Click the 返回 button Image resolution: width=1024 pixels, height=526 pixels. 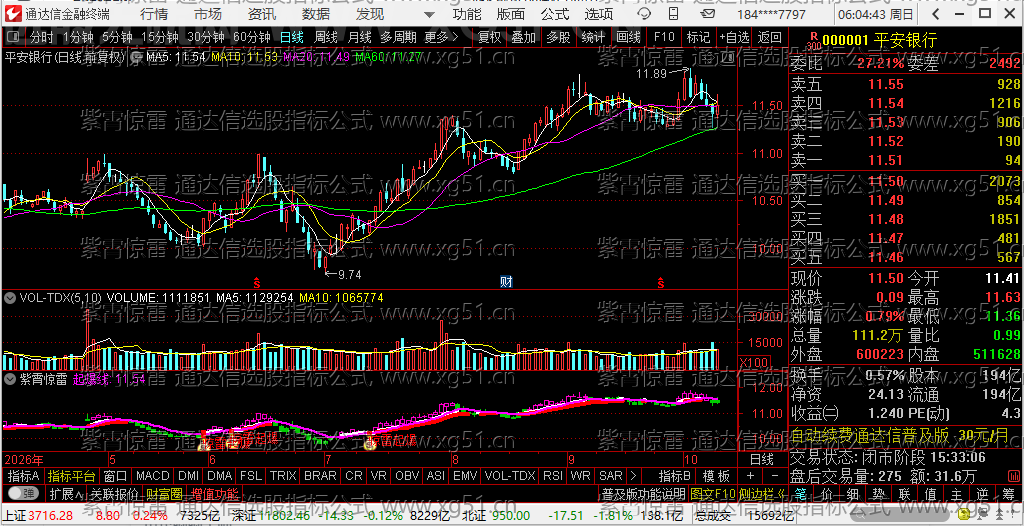769,37
